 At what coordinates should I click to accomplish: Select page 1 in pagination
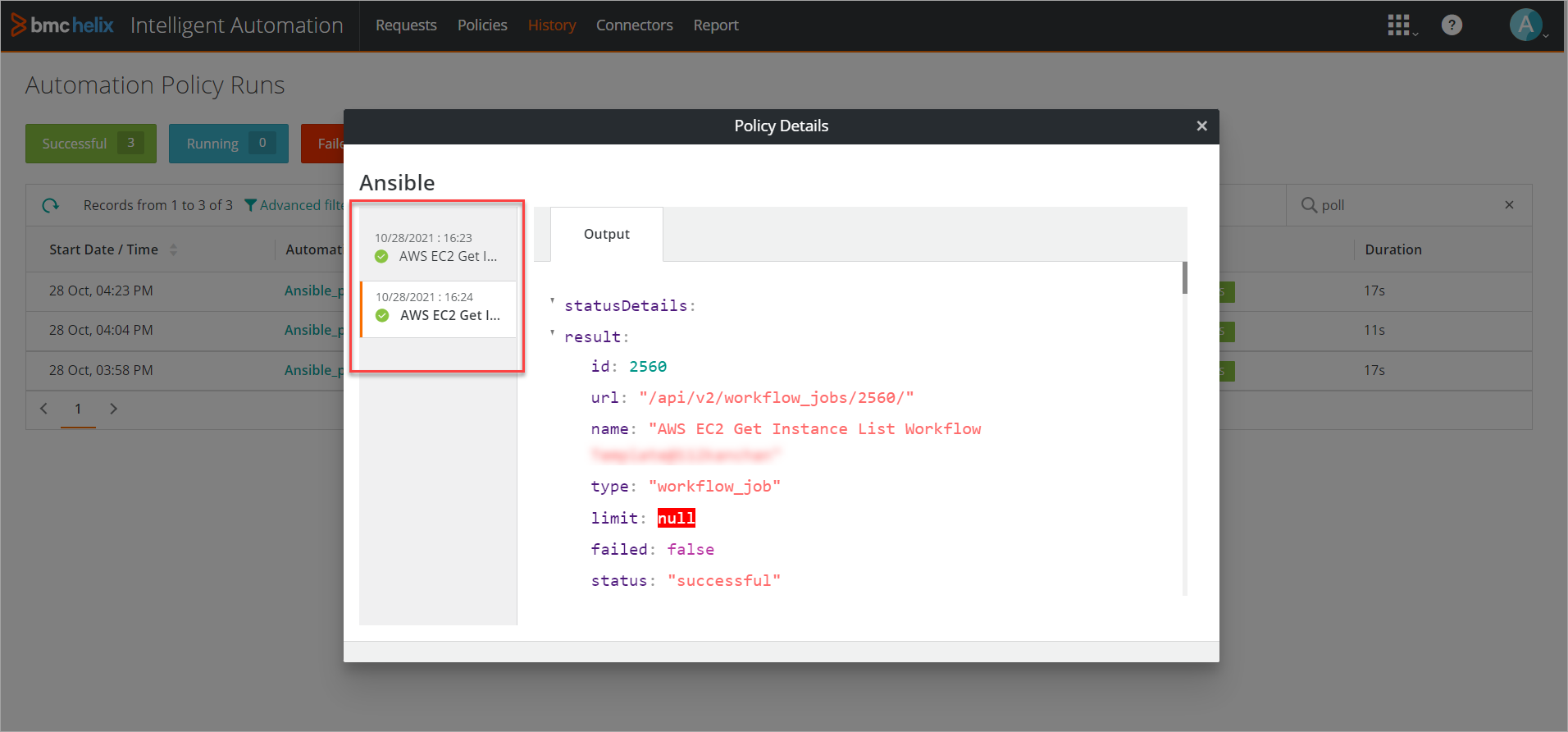tap(78, 409)
